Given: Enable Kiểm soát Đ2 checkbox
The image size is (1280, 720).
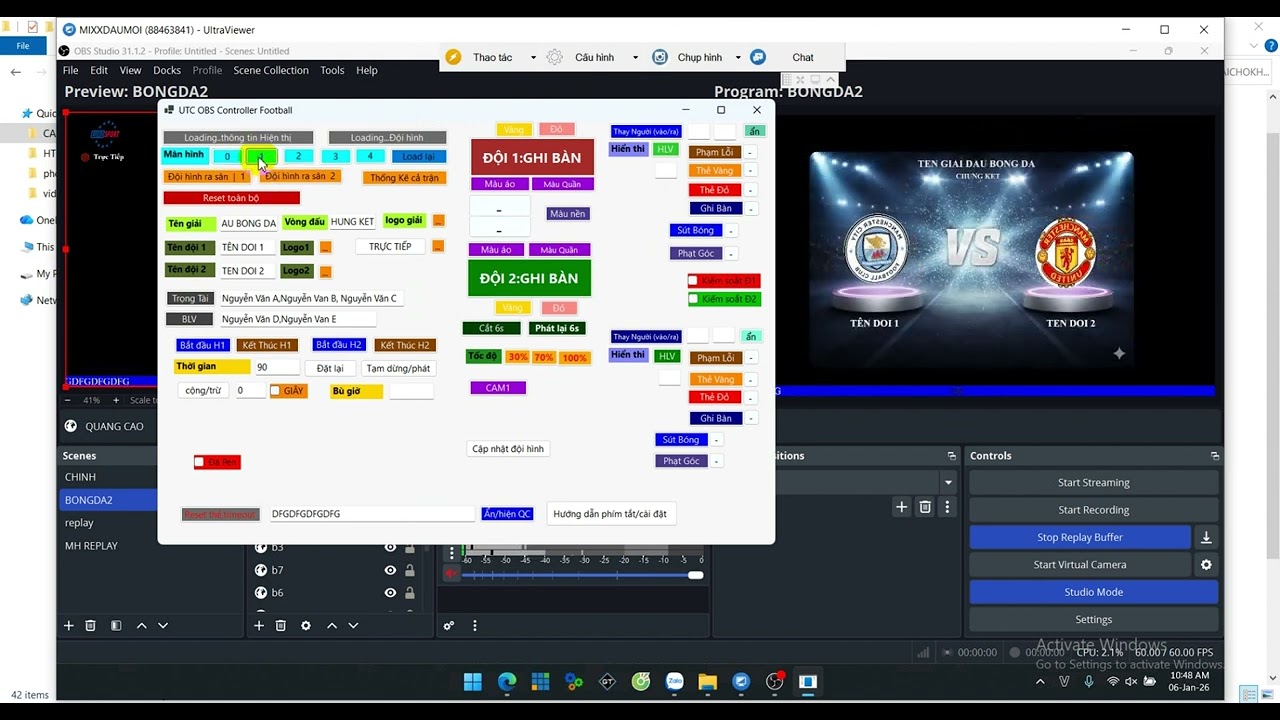Looking at the screenshot, I should click(693, 299).
